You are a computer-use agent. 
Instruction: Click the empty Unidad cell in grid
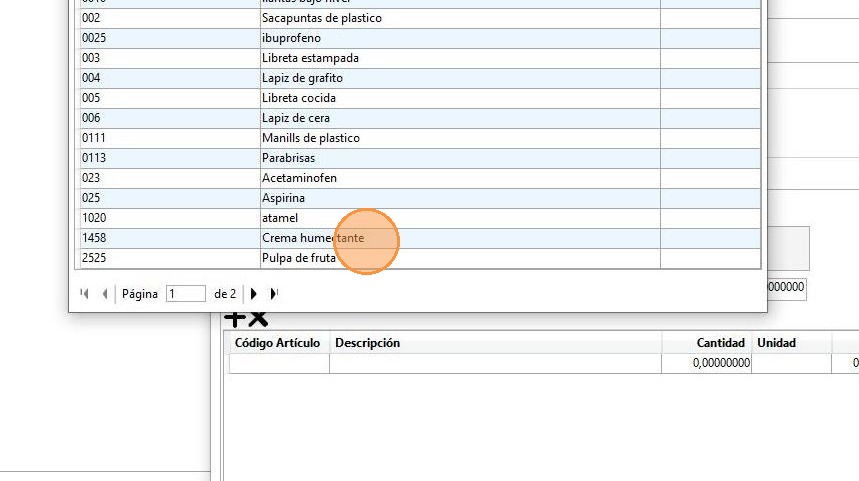pyautogui.click(x=791, y=363)
